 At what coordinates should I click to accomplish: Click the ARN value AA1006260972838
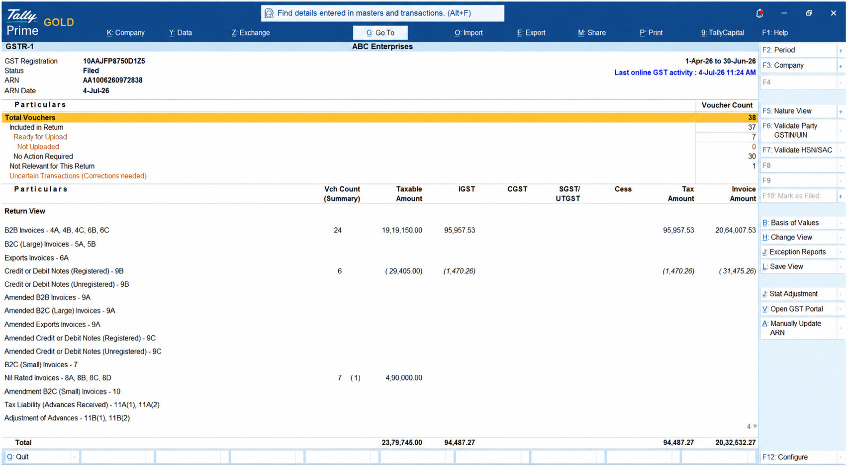112,81
